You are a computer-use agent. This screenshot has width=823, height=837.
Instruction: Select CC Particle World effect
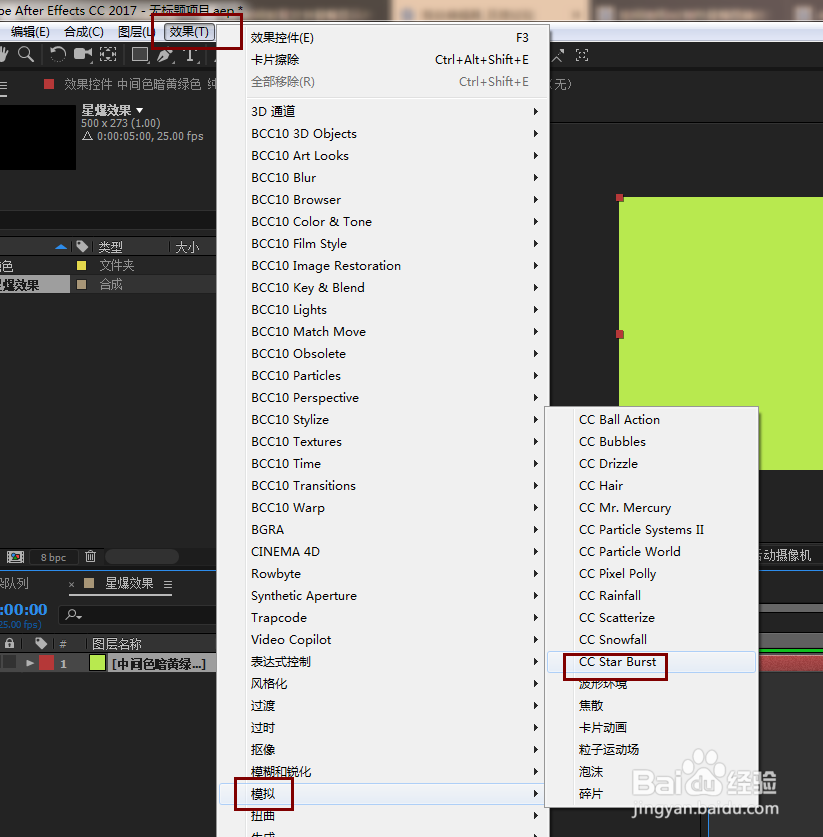pos(651,551)
